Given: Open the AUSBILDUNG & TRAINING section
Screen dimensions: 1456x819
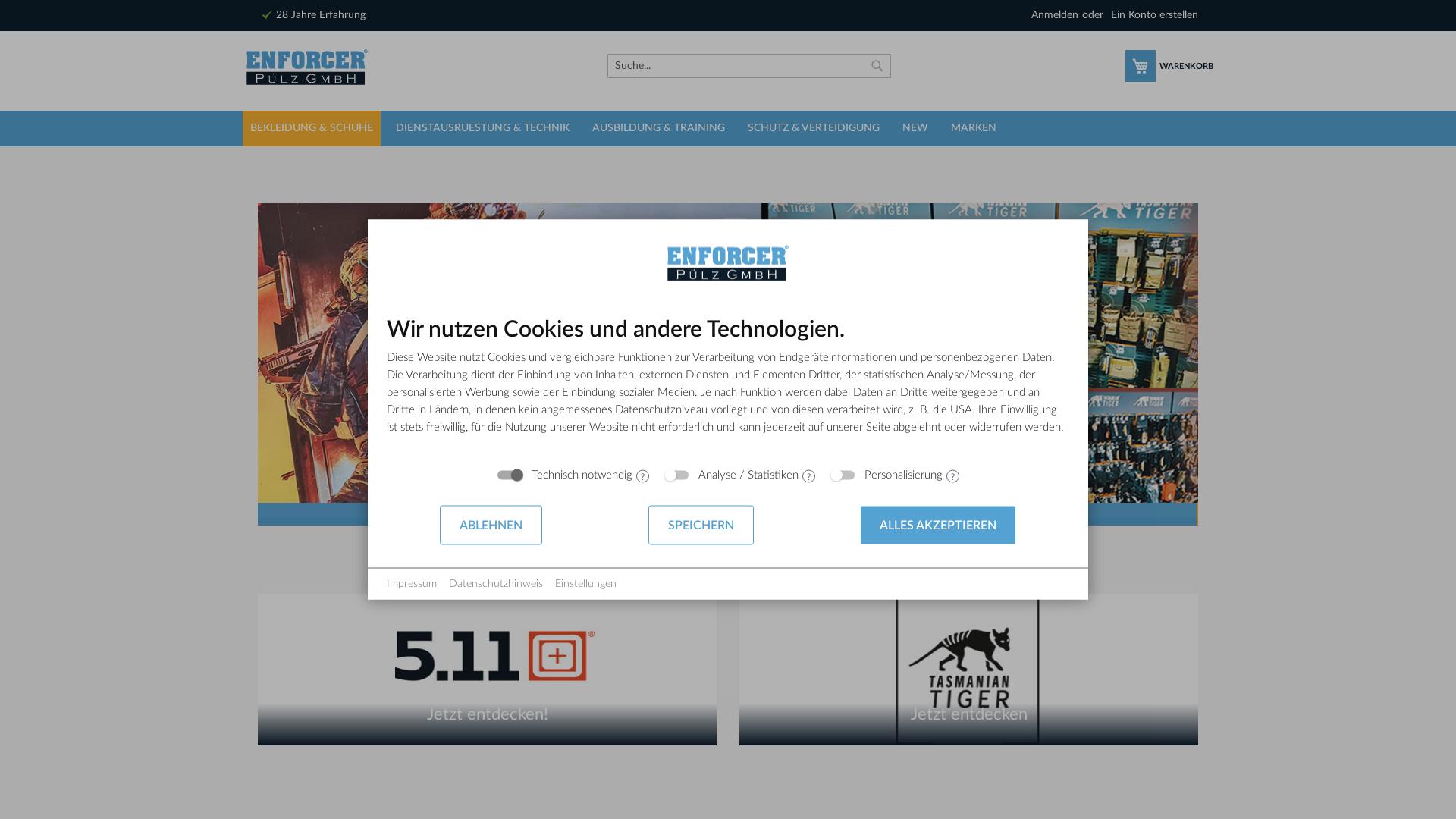Looking at the screenshot, I should (x=658, y=128).
